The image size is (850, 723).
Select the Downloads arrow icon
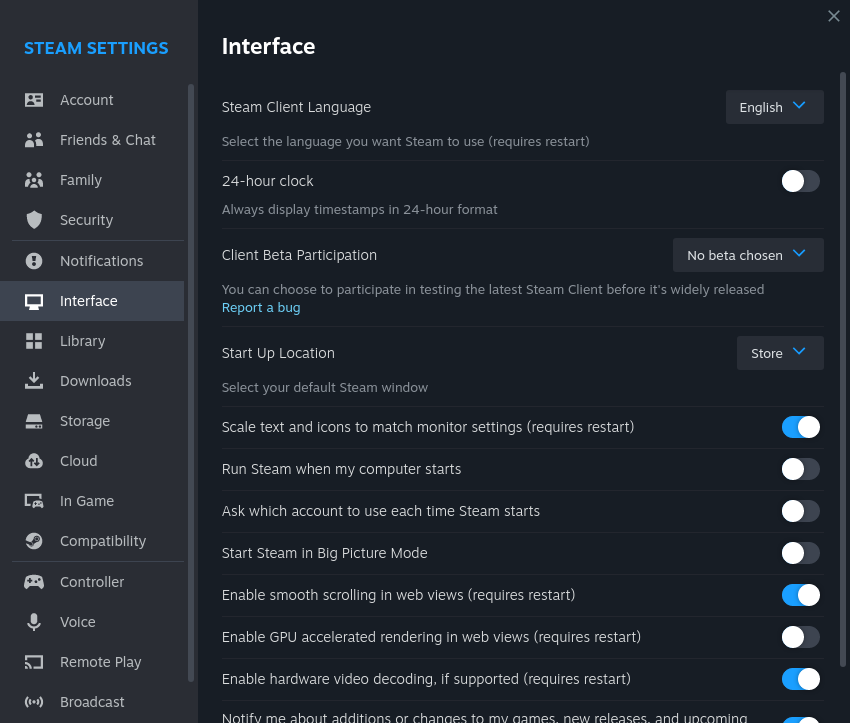[33, 380]
